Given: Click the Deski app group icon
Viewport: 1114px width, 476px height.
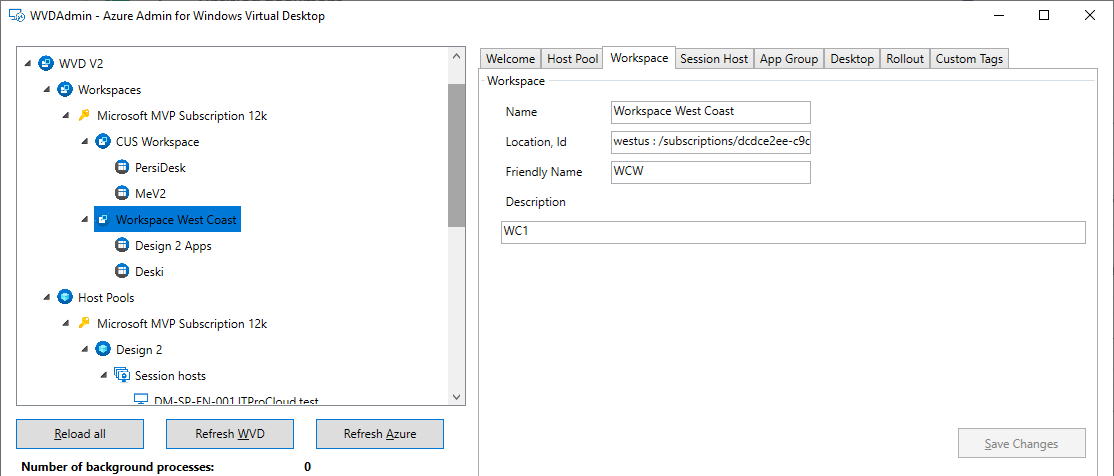Looking at the screenshot, I should [x=122, y=271].
